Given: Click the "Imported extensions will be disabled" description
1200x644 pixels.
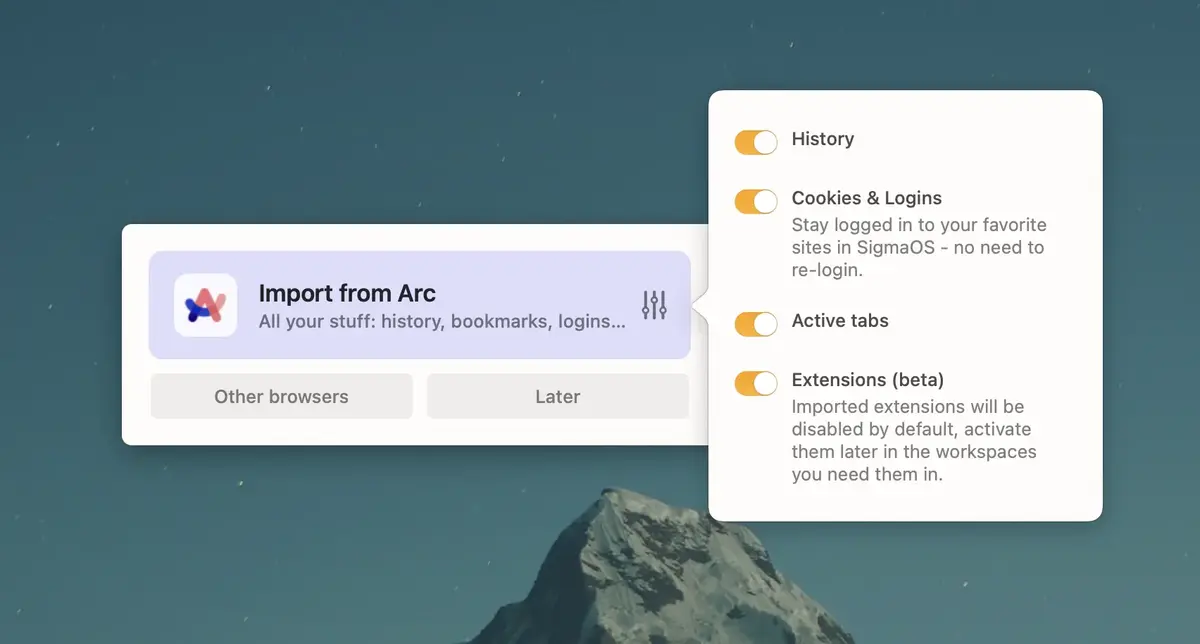Looking at the screenshot, I should point(913,440).
